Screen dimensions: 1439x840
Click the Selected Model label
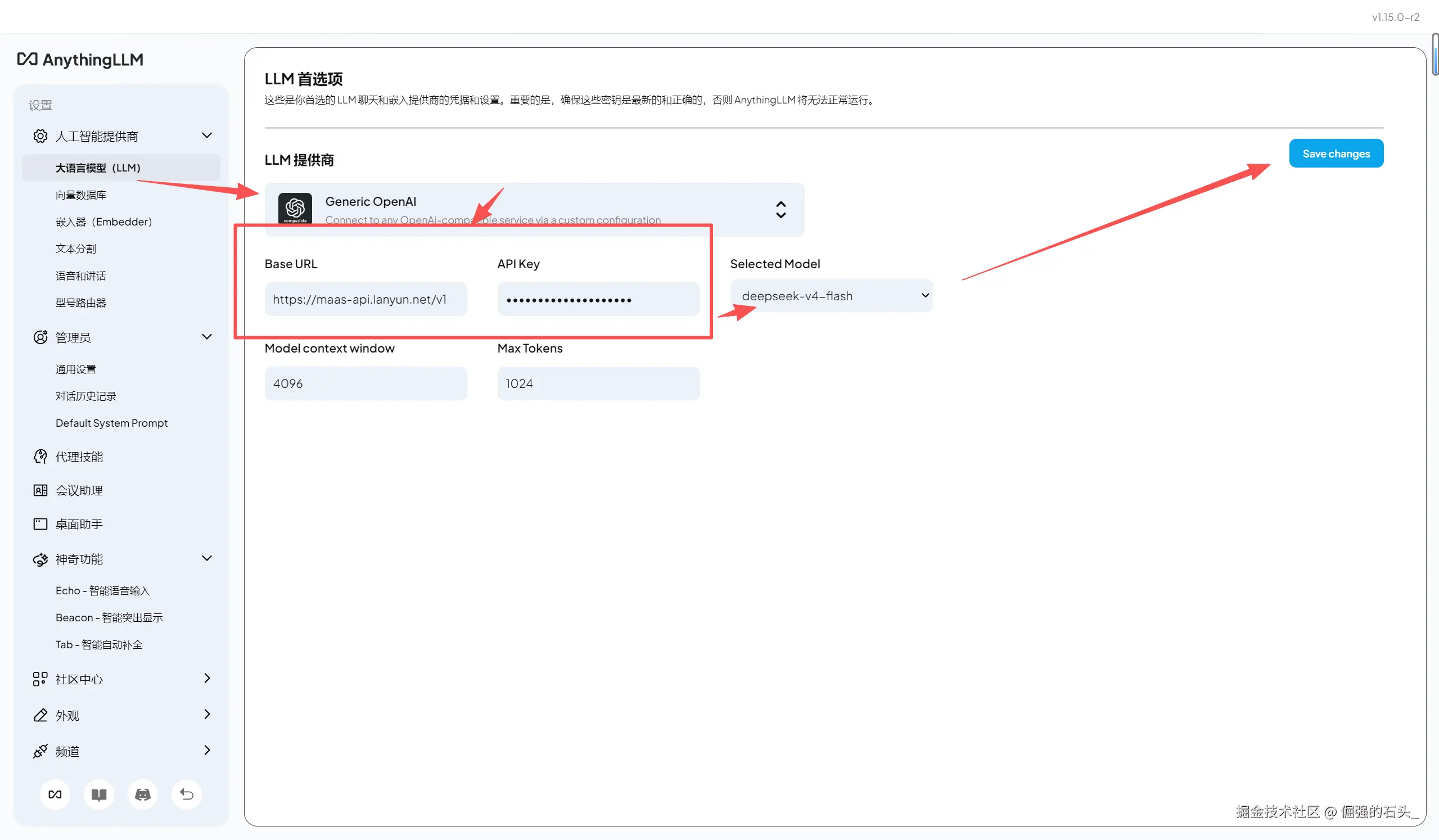click(775, 263)
